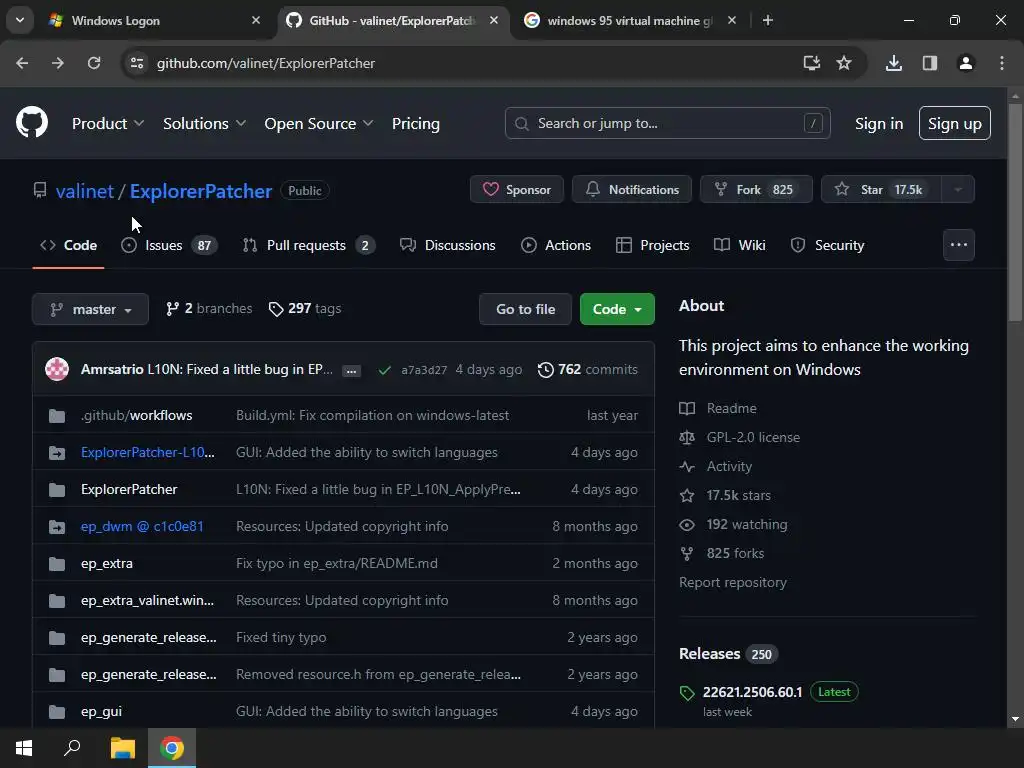Image resolution: width=1024 pixels, height=768 pixels.
Task: Open Chrome downloads icon
Action: (894, 63)
